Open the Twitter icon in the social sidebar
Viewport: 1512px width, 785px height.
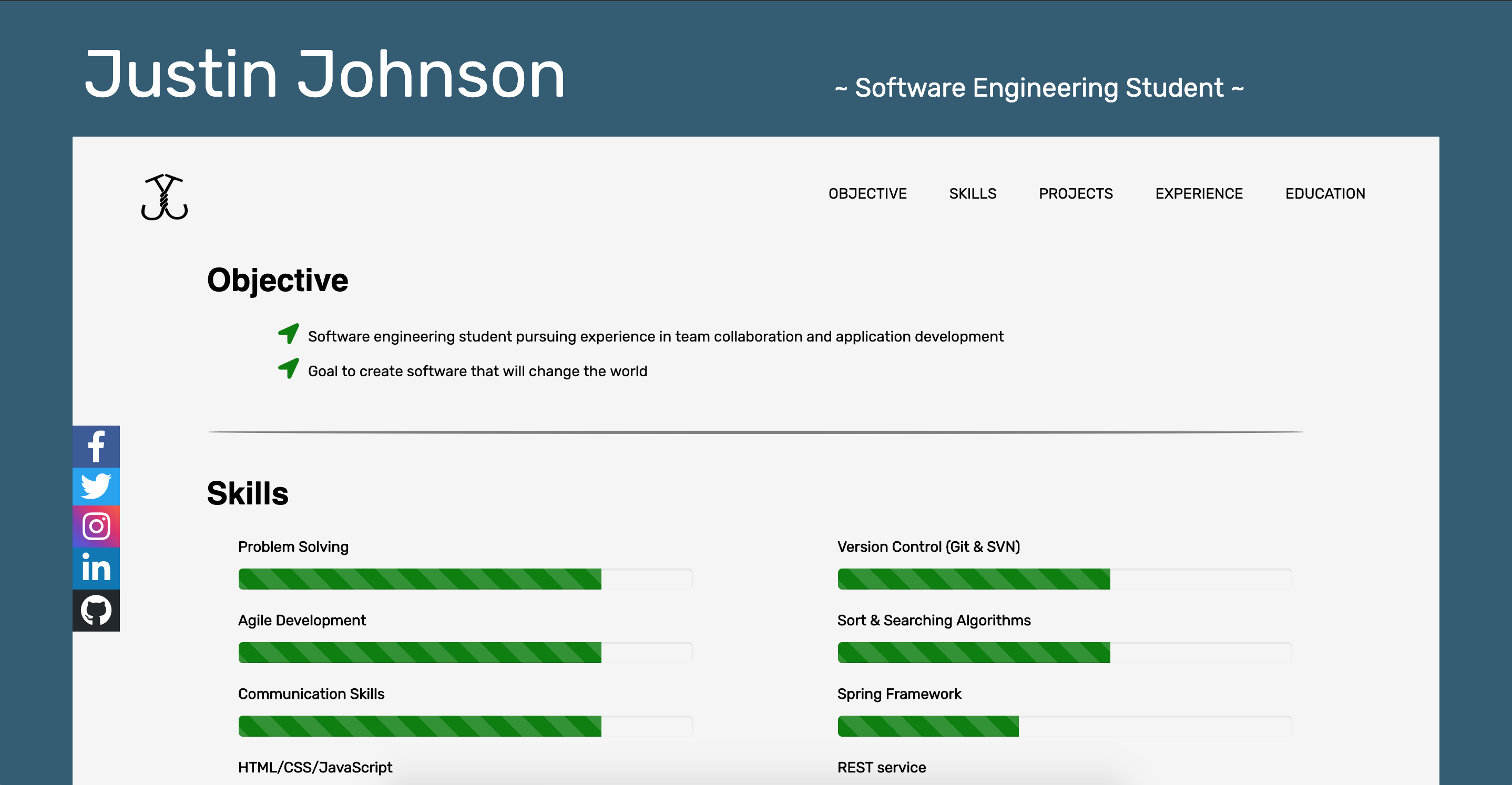pos(96,487)
